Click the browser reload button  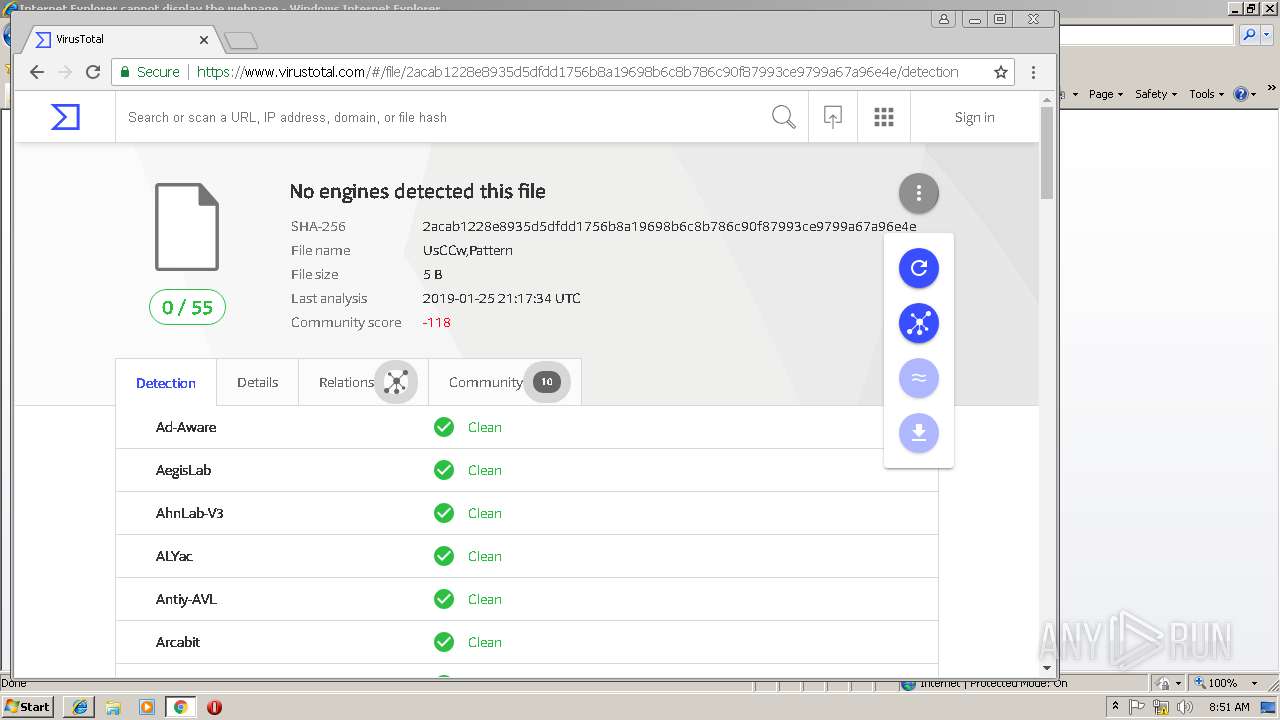point(93,72)
